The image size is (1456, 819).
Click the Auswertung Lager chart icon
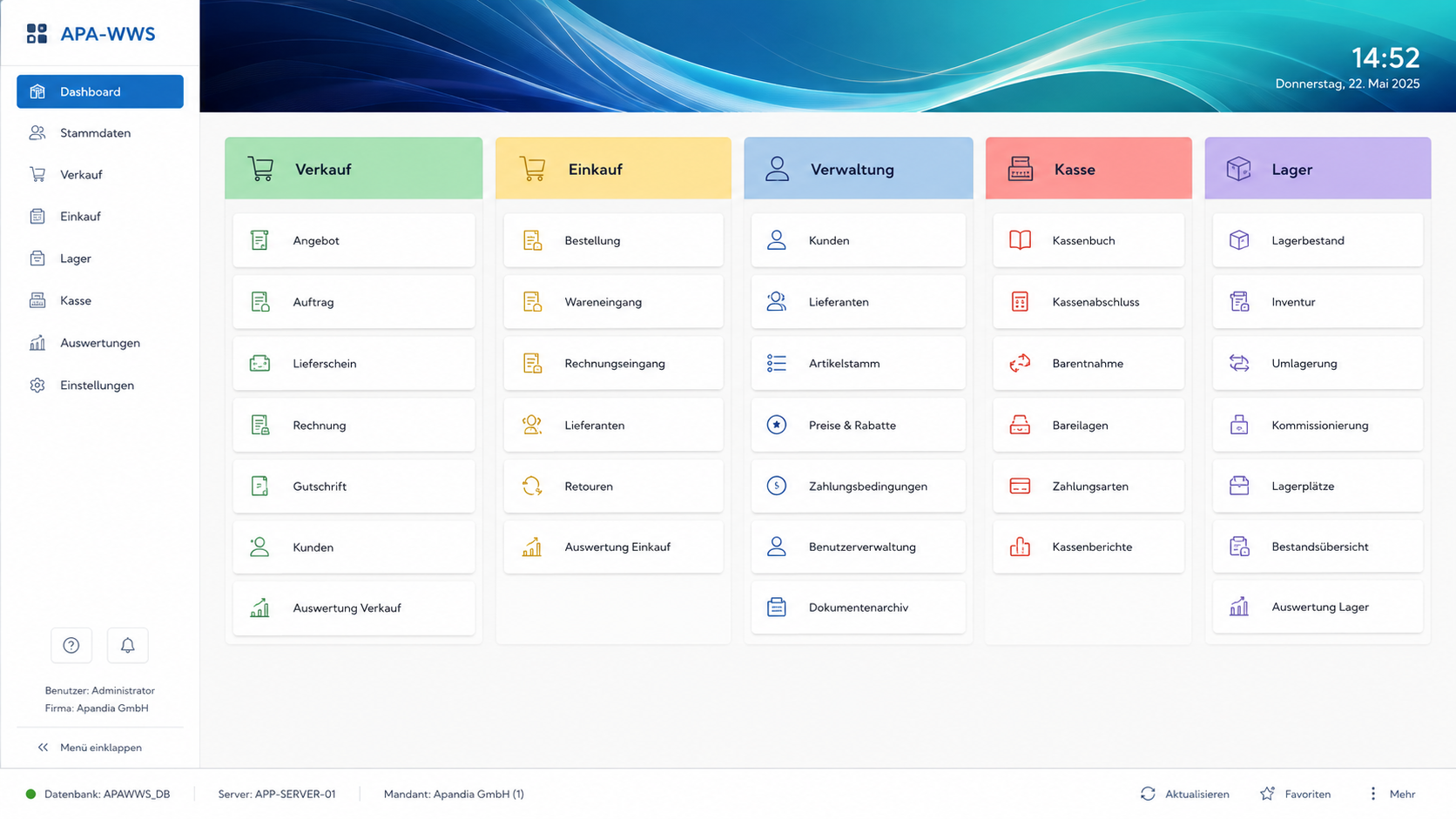point(1239,607)
